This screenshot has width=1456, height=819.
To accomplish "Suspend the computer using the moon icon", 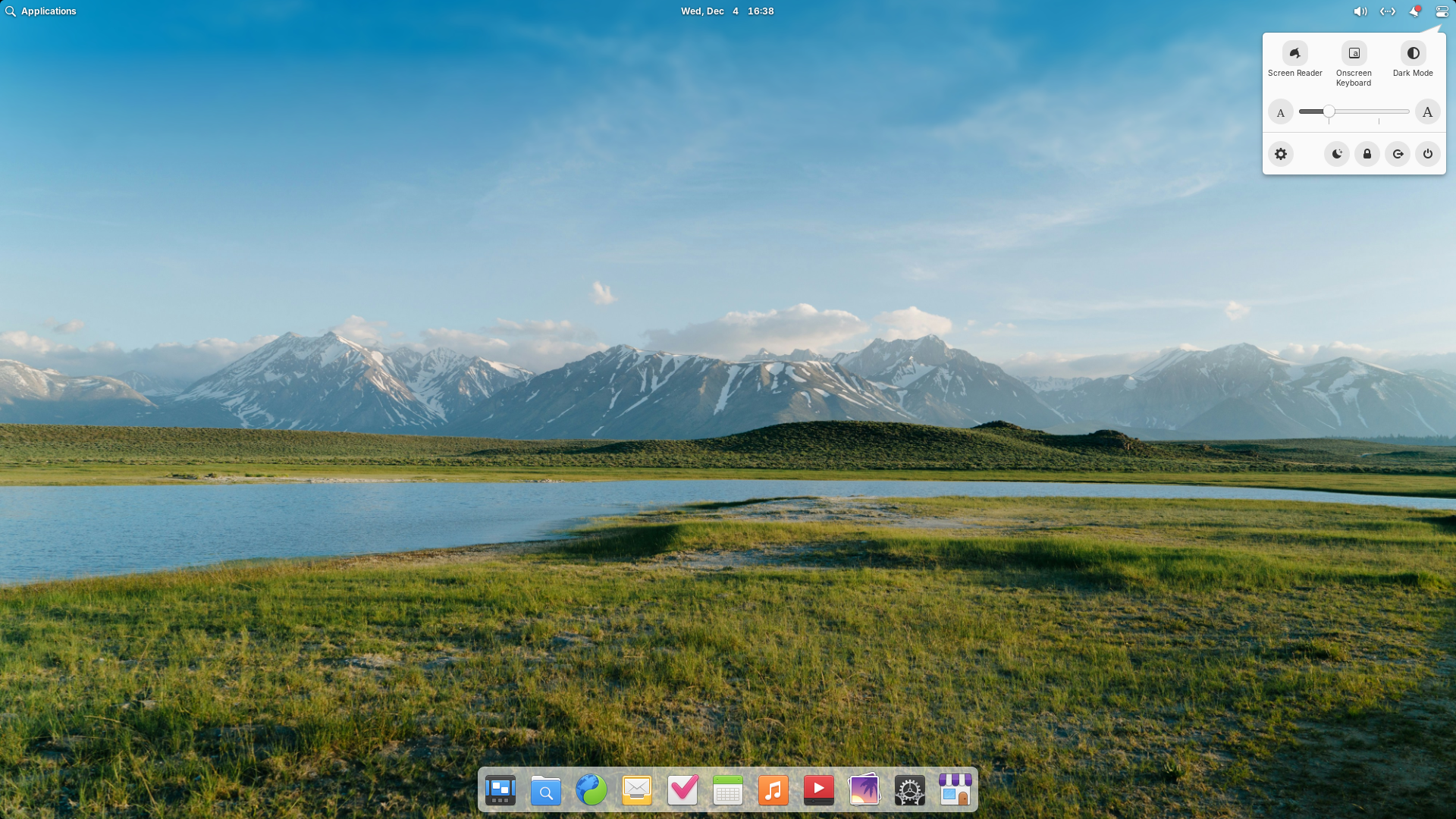I will 1337,154.
